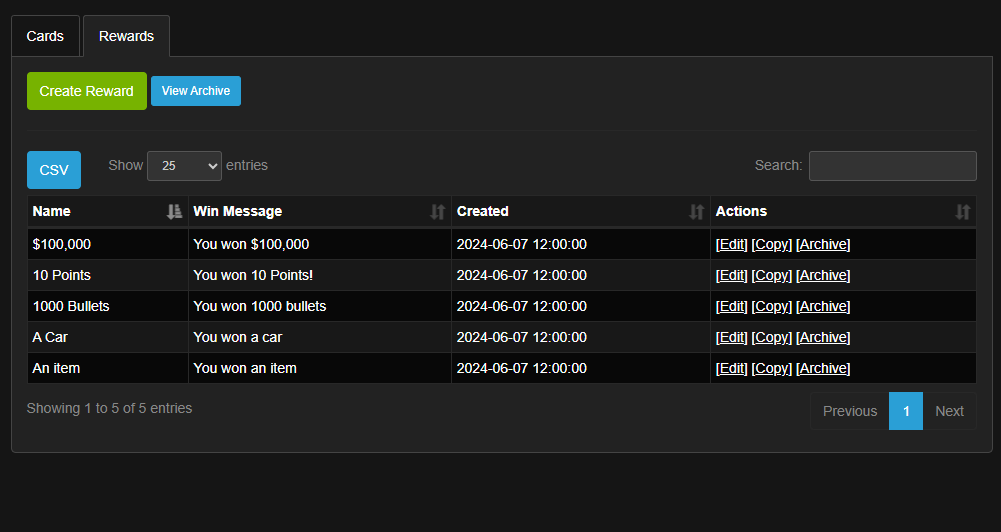Click the Create Reward button

(86, 91)
